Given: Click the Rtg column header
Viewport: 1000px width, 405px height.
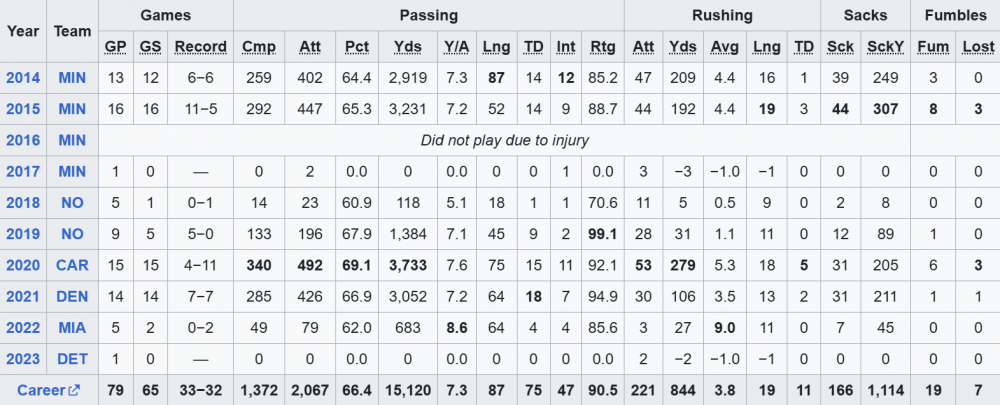Looking at the screenshot, I should pos(603,47).
